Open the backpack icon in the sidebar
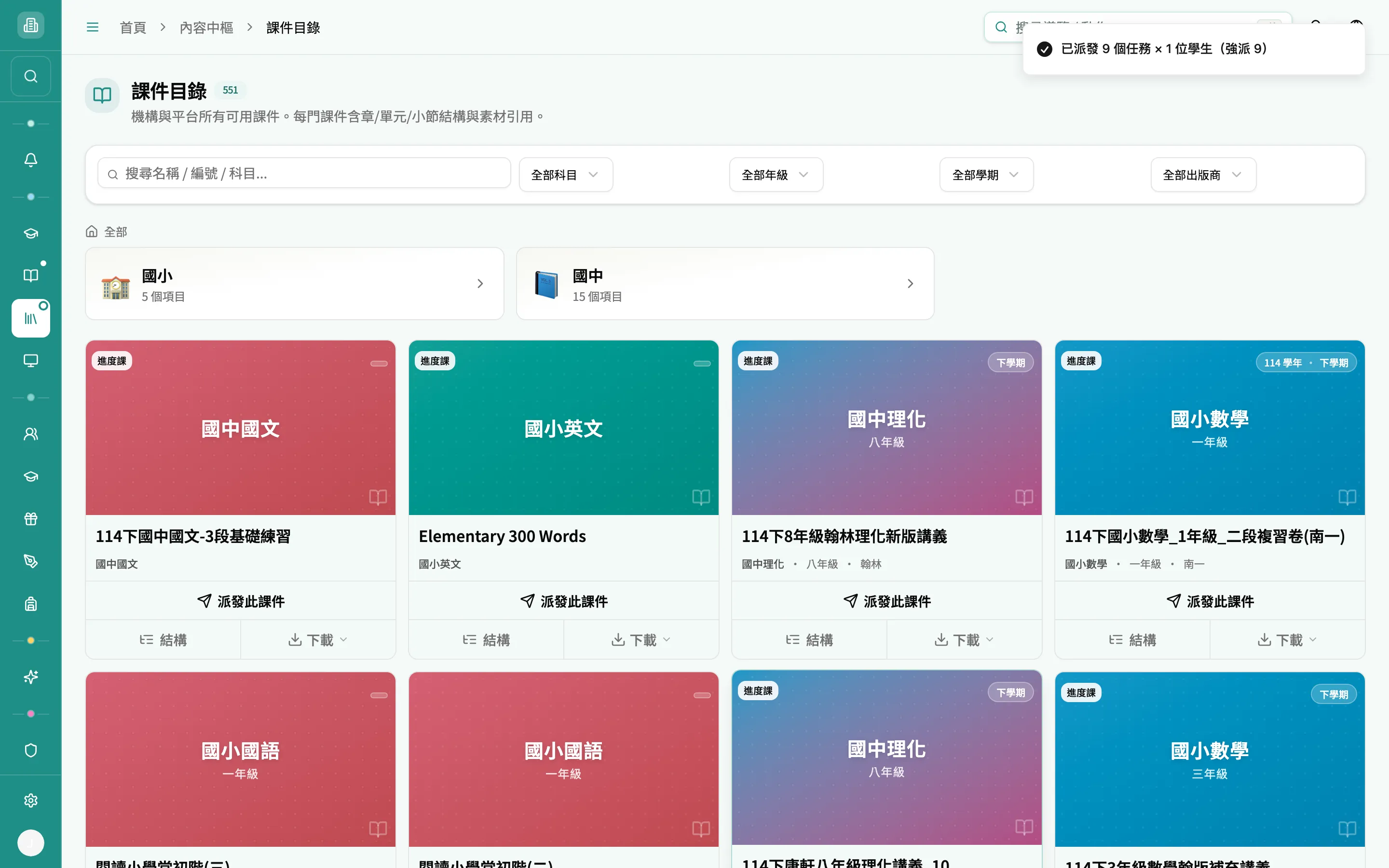Viewport: 1389px width, 868px height. 30,604
